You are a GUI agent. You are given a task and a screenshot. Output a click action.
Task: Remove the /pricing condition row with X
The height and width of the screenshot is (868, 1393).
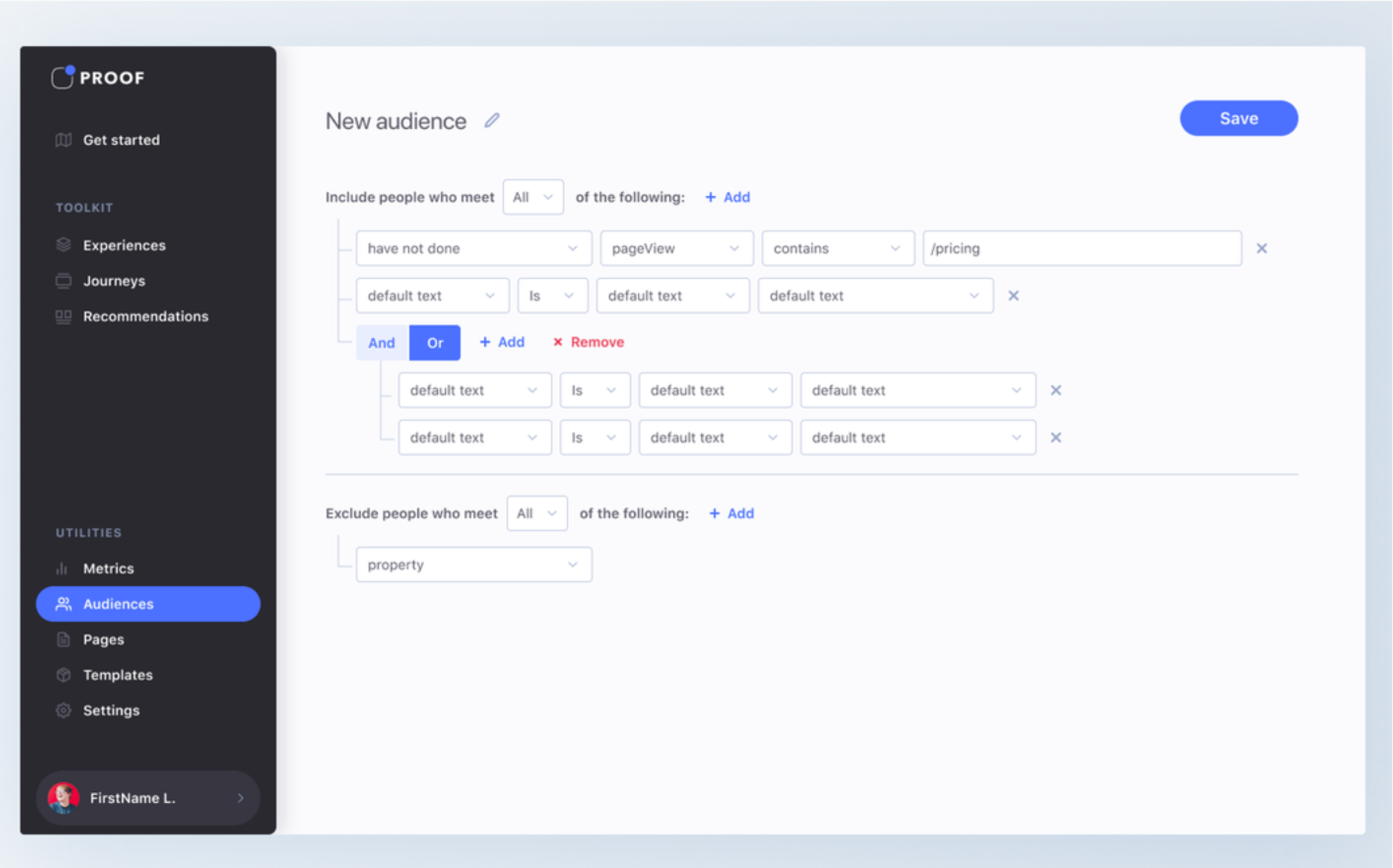pyautogui.click(x=1261, y=249)
